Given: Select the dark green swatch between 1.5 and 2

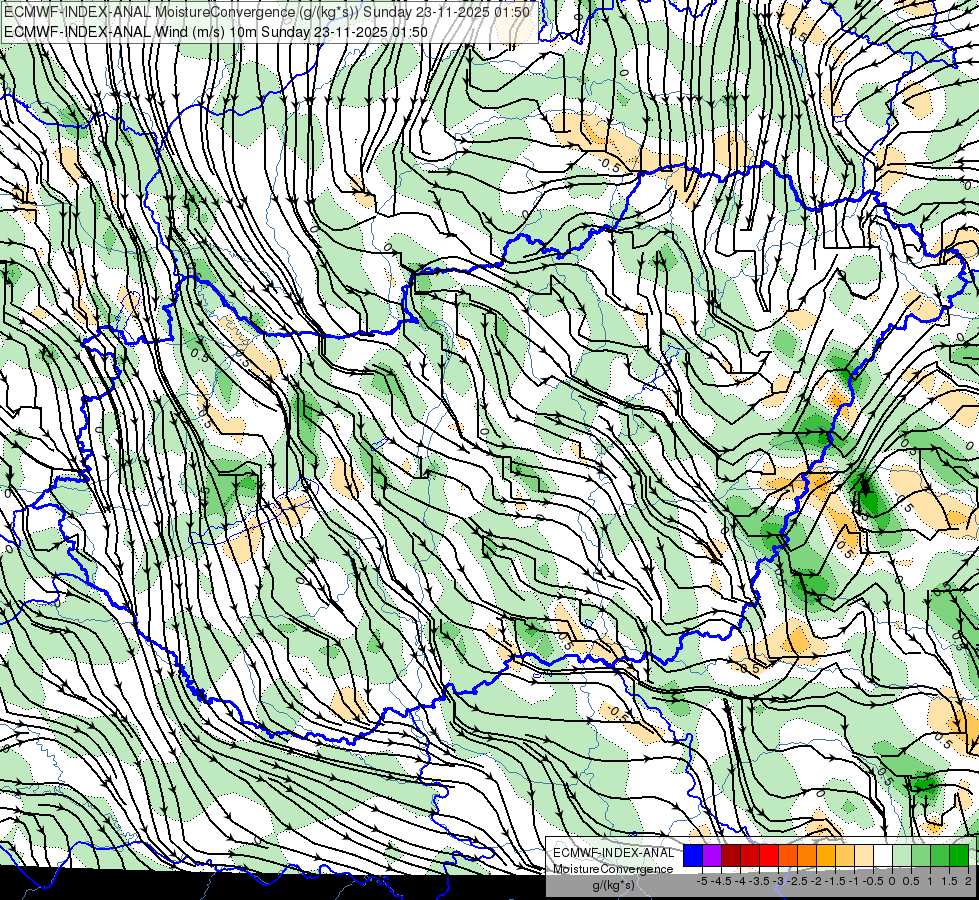Looking at the screenshot, I should [959, 855].
